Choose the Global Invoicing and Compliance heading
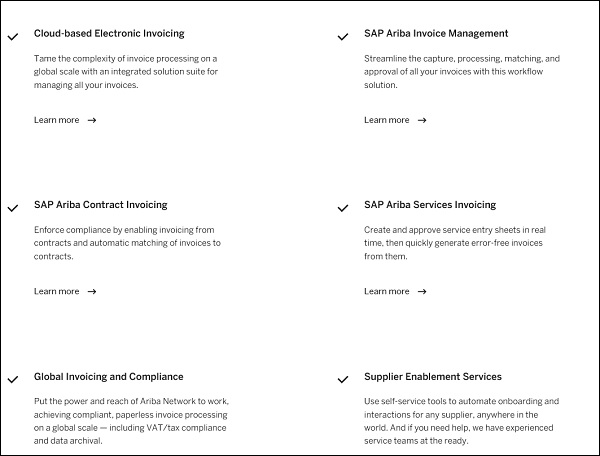 [x=109, y=377]
